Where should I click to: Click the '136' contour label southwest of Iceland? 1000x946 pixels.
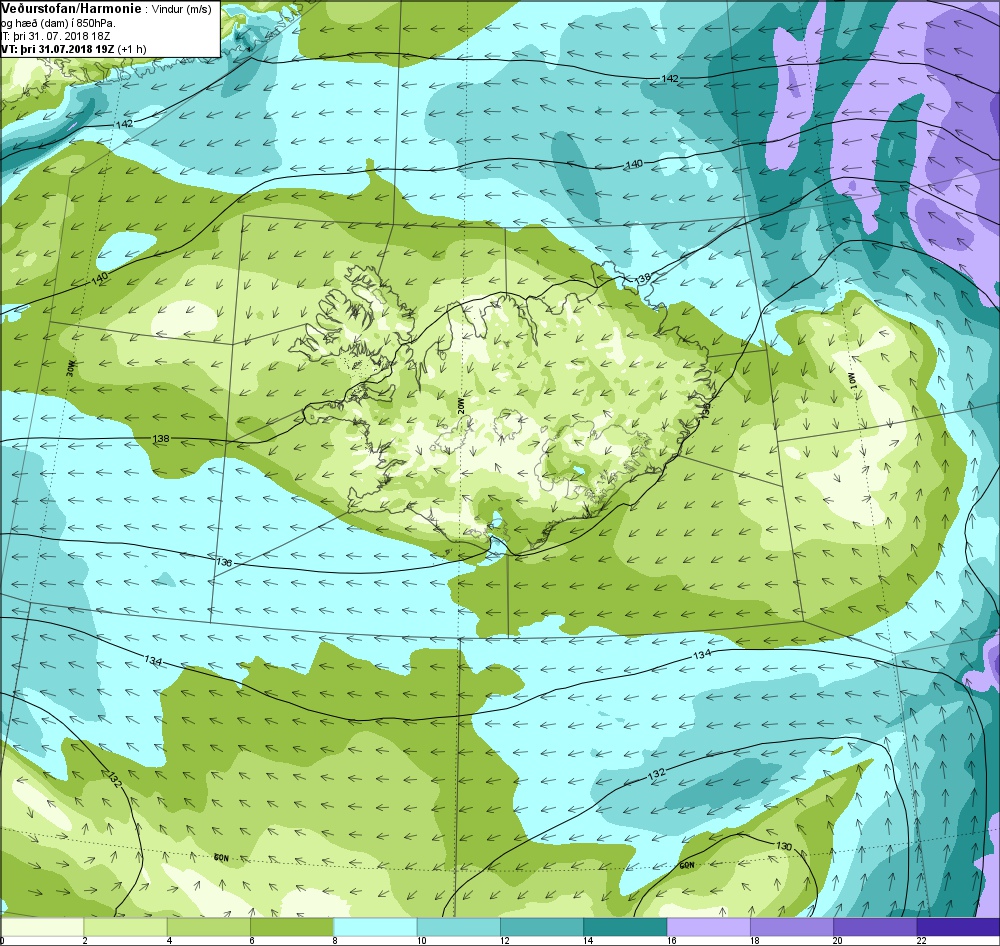pyautogui.click(x=224, y=563)
